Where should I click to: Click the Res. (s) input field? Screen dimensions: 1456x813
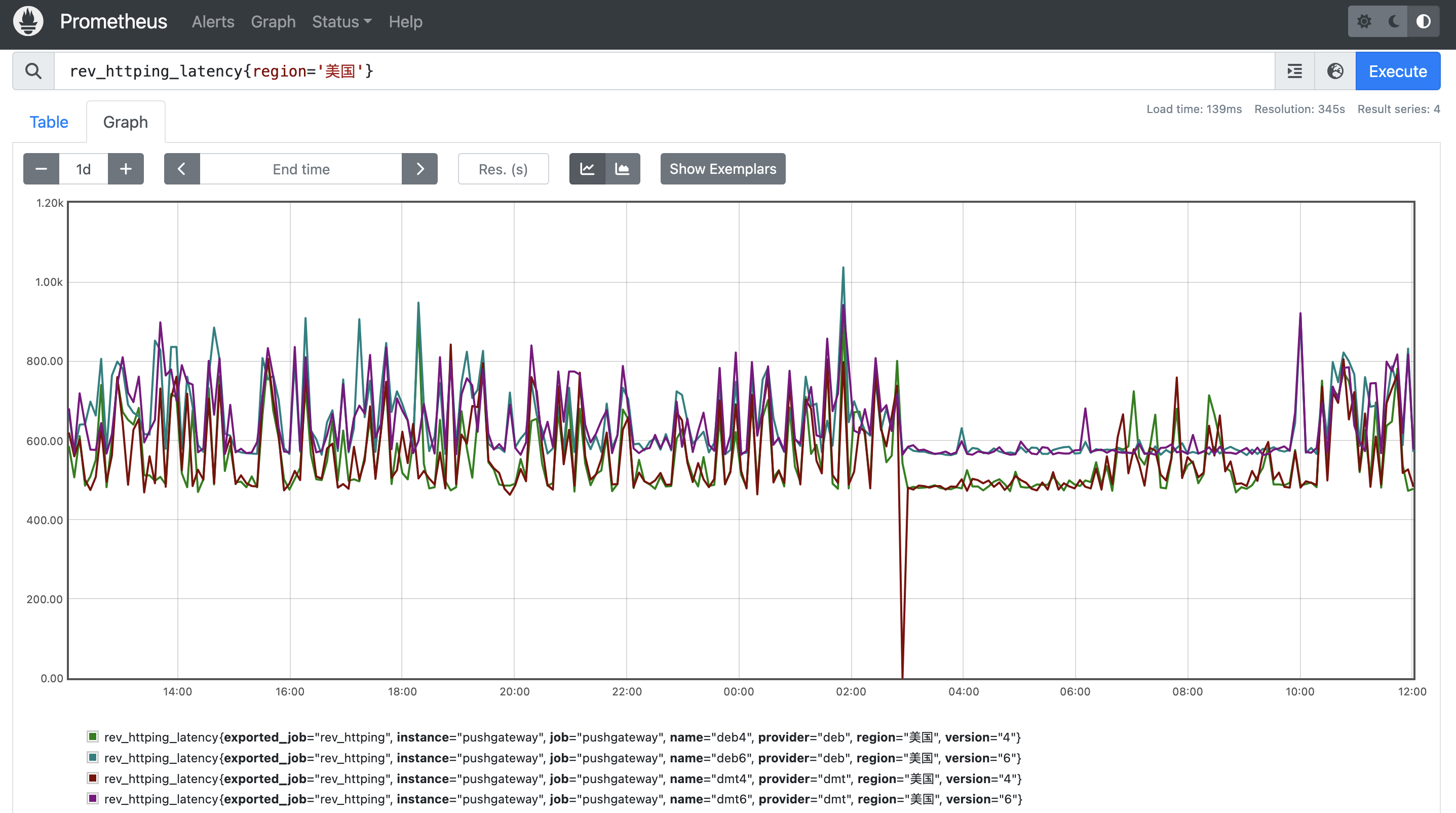tap(503, 169)
